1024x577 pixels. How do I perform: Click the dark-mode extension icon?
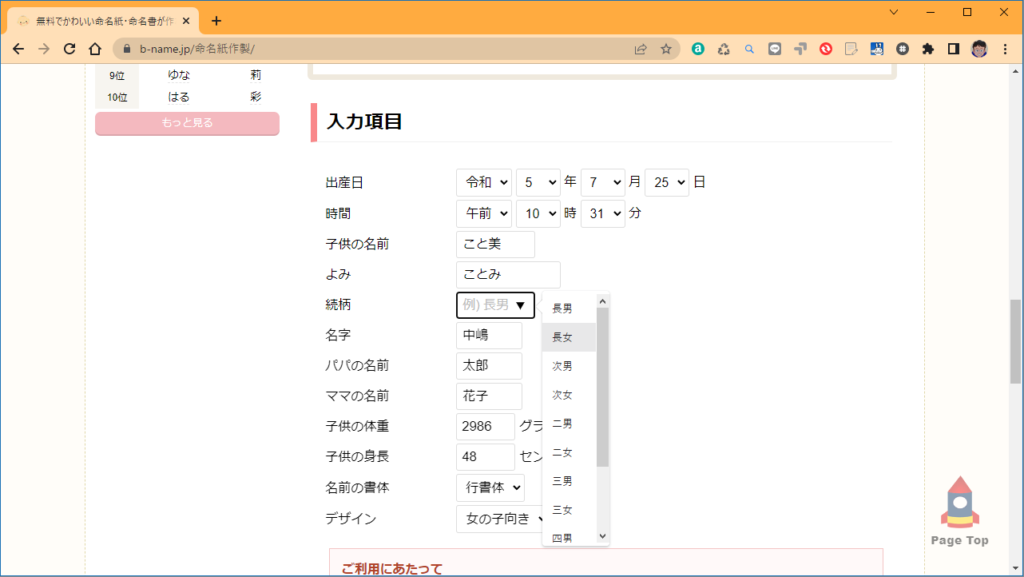953,48
